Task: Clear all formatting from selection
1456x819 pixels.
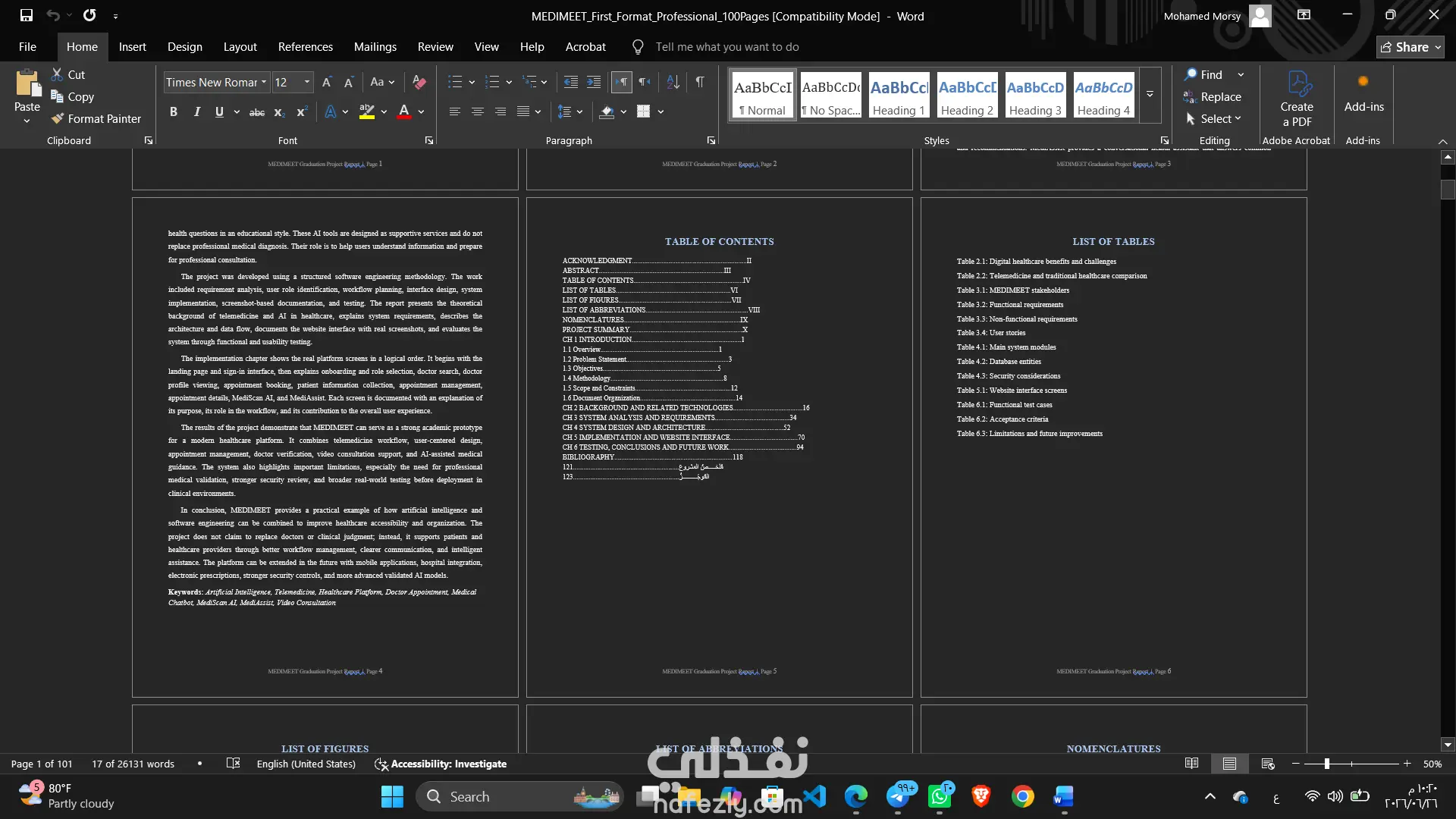Action: pyautogui.click(x=419, y=82)
